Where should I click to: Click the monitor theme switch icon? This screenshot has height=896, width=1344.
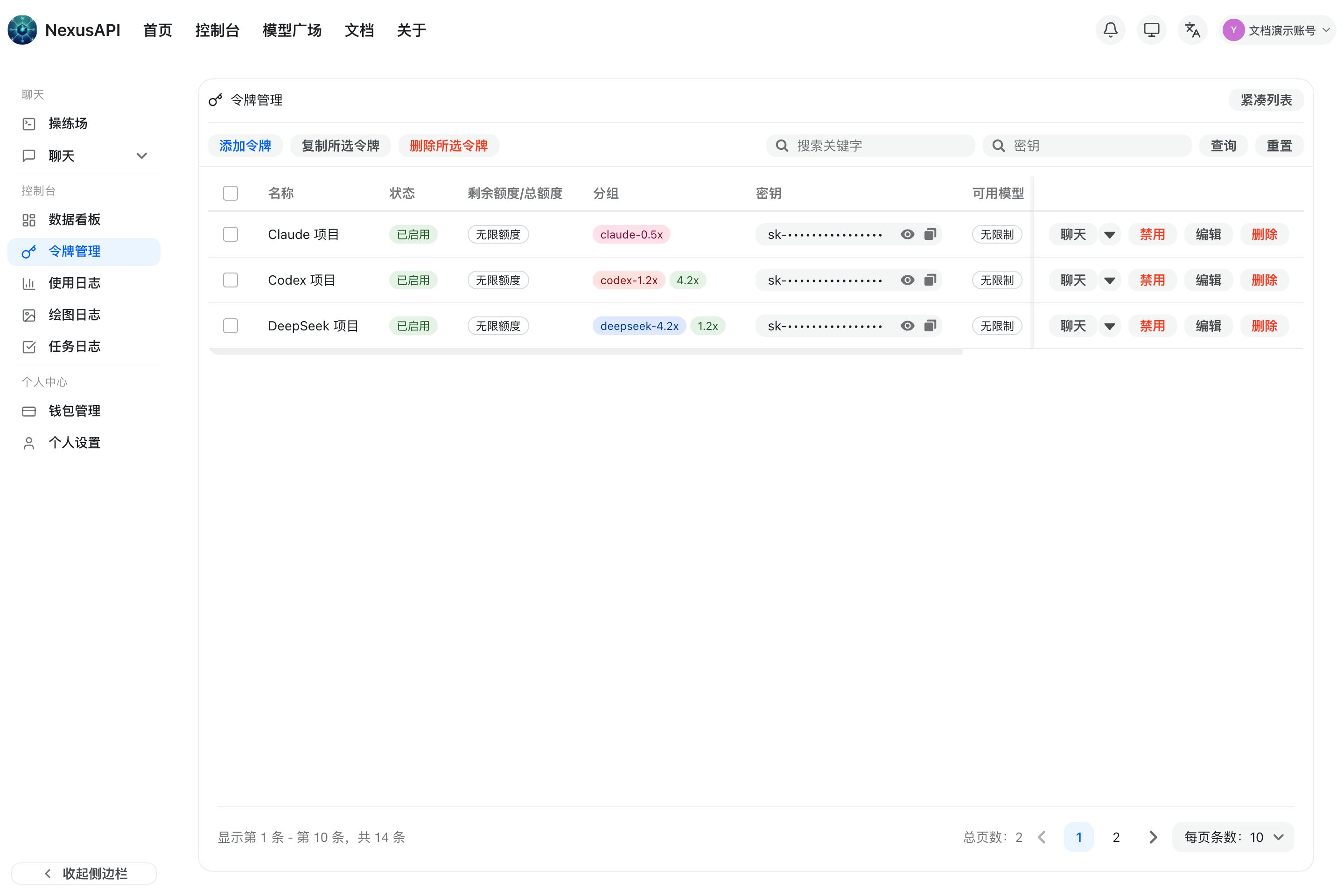1151,30
